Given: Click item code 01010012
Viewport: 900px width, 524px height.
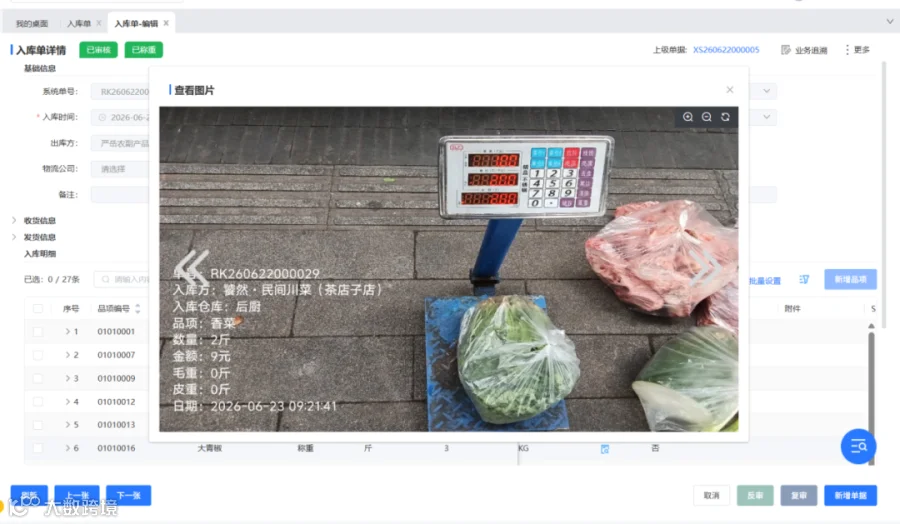Looking at the screenshot, I should pos(116,402).
